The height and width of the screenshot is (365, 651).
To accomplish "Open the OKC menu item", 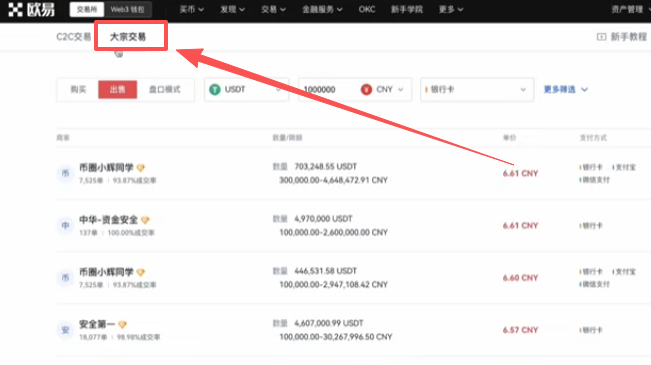I will point(367,9).
